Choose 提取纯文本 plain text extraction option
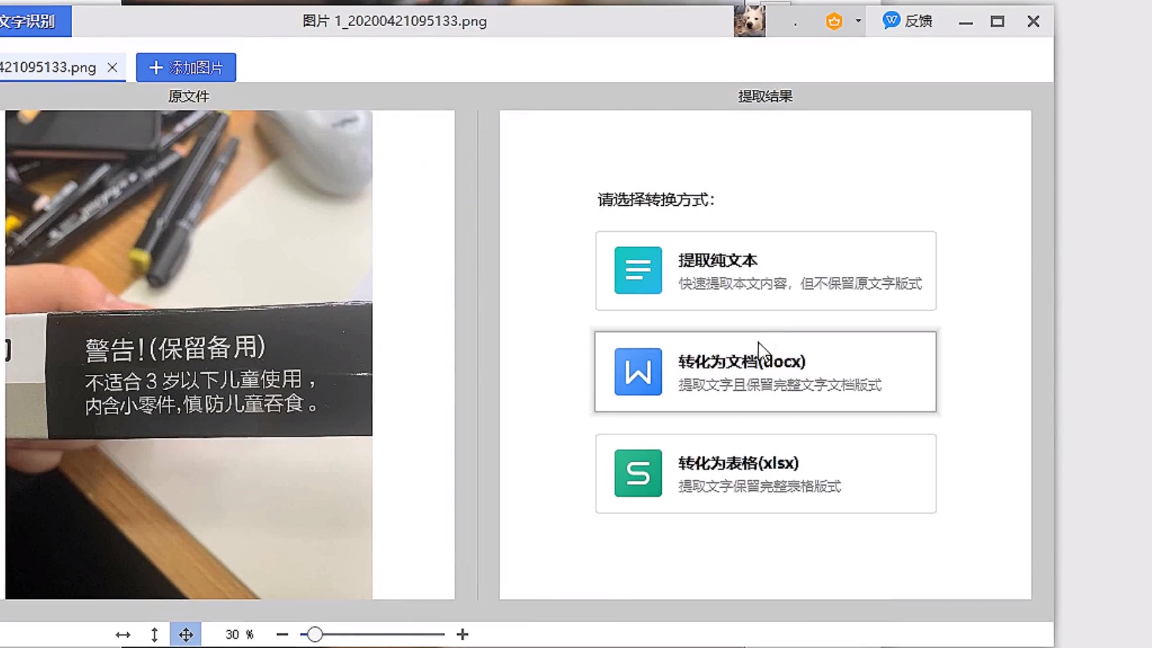 [765, 271]
